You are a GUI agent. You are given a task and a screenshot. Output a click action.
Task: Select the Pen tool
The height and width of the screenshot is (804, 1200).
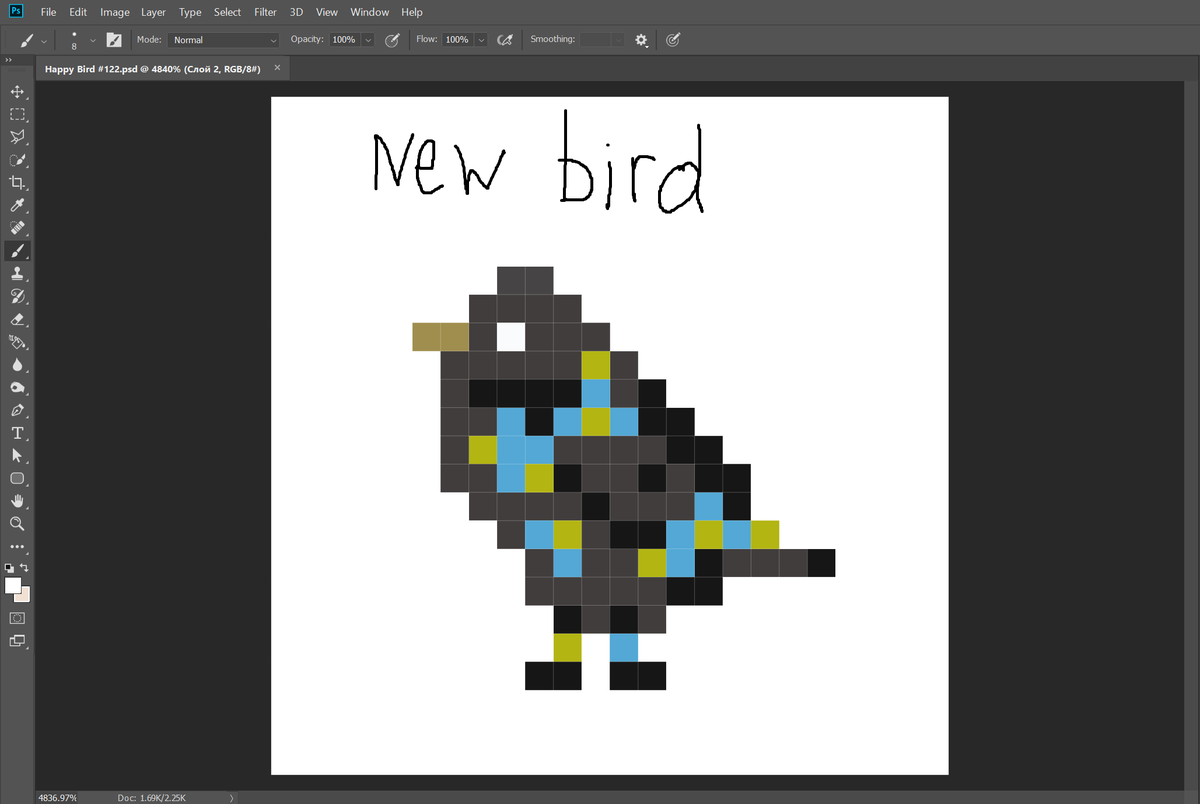17,410
